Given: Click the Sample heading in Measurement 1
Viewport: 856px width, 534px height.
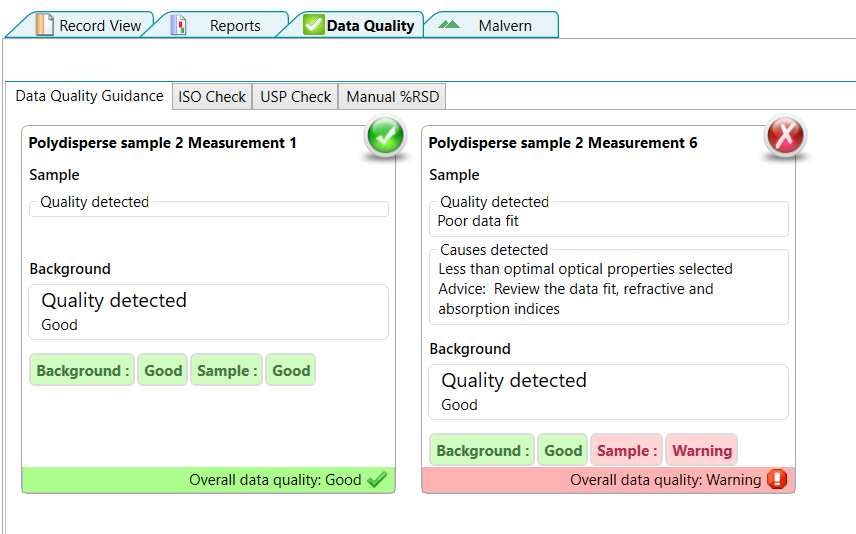Looking at the screenshot, I should point(55,175).
